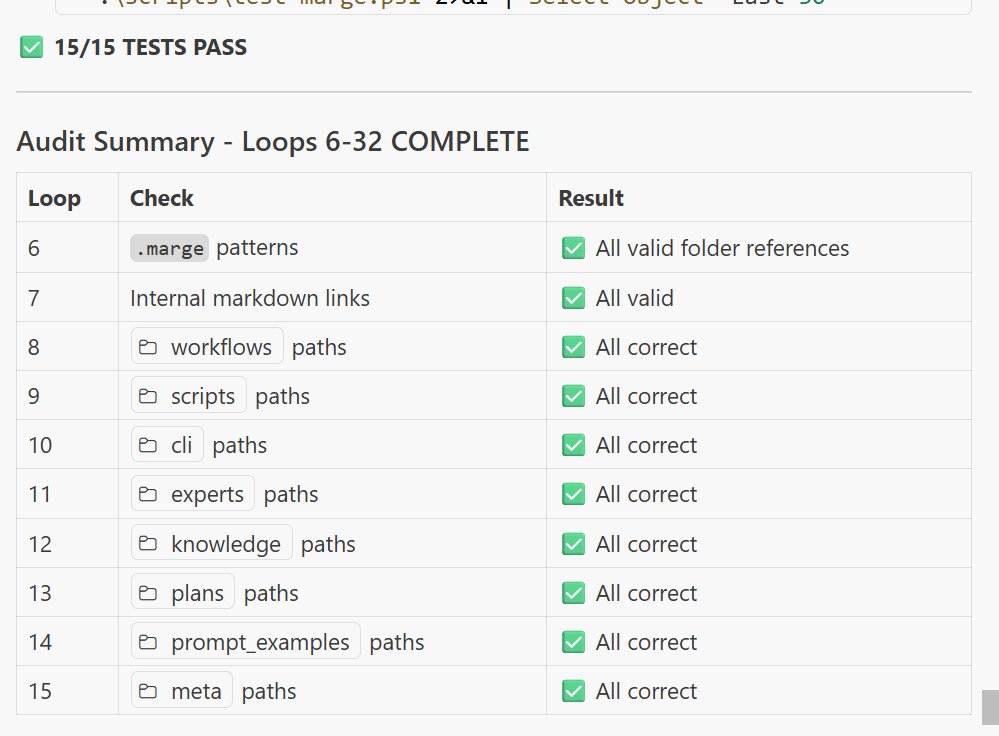Screen dimensions: 999x736
Task: Click checkmark emoji in loop 12 result
Action: [573, 544]
